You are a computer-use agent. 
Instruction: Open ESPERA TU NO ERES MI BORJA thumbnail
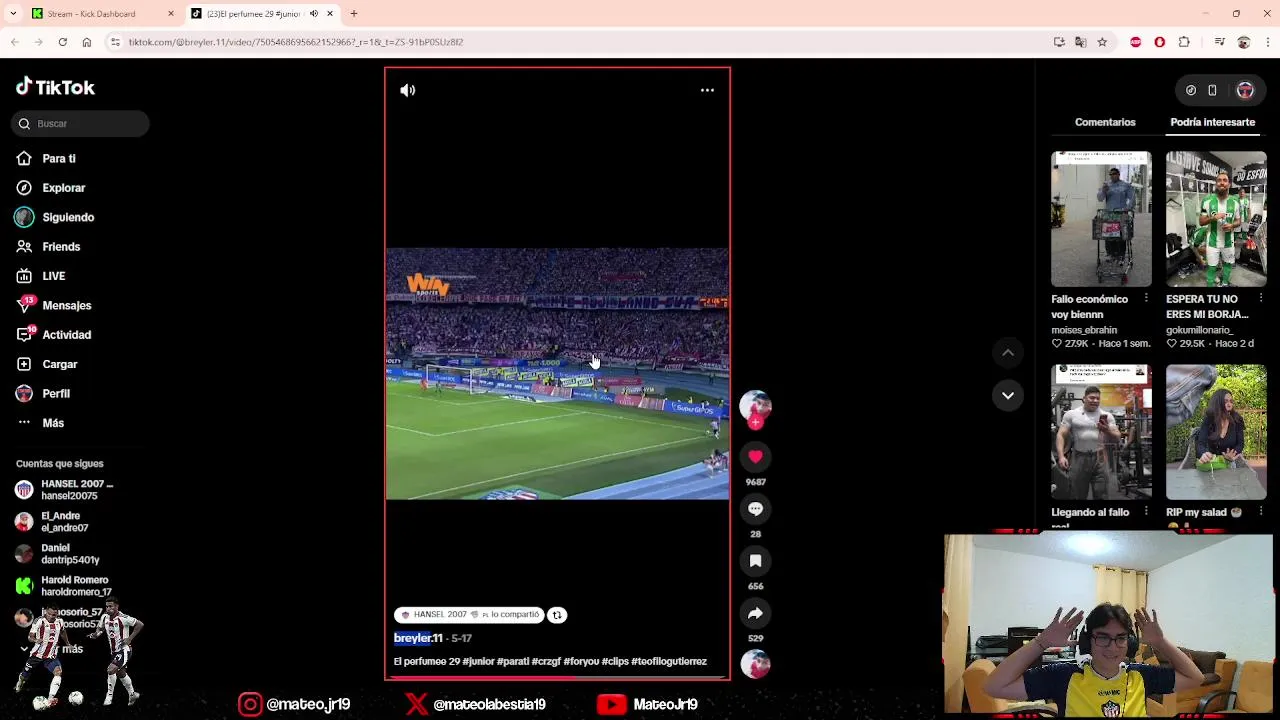pyautogui.click(x=1216, y=219)
